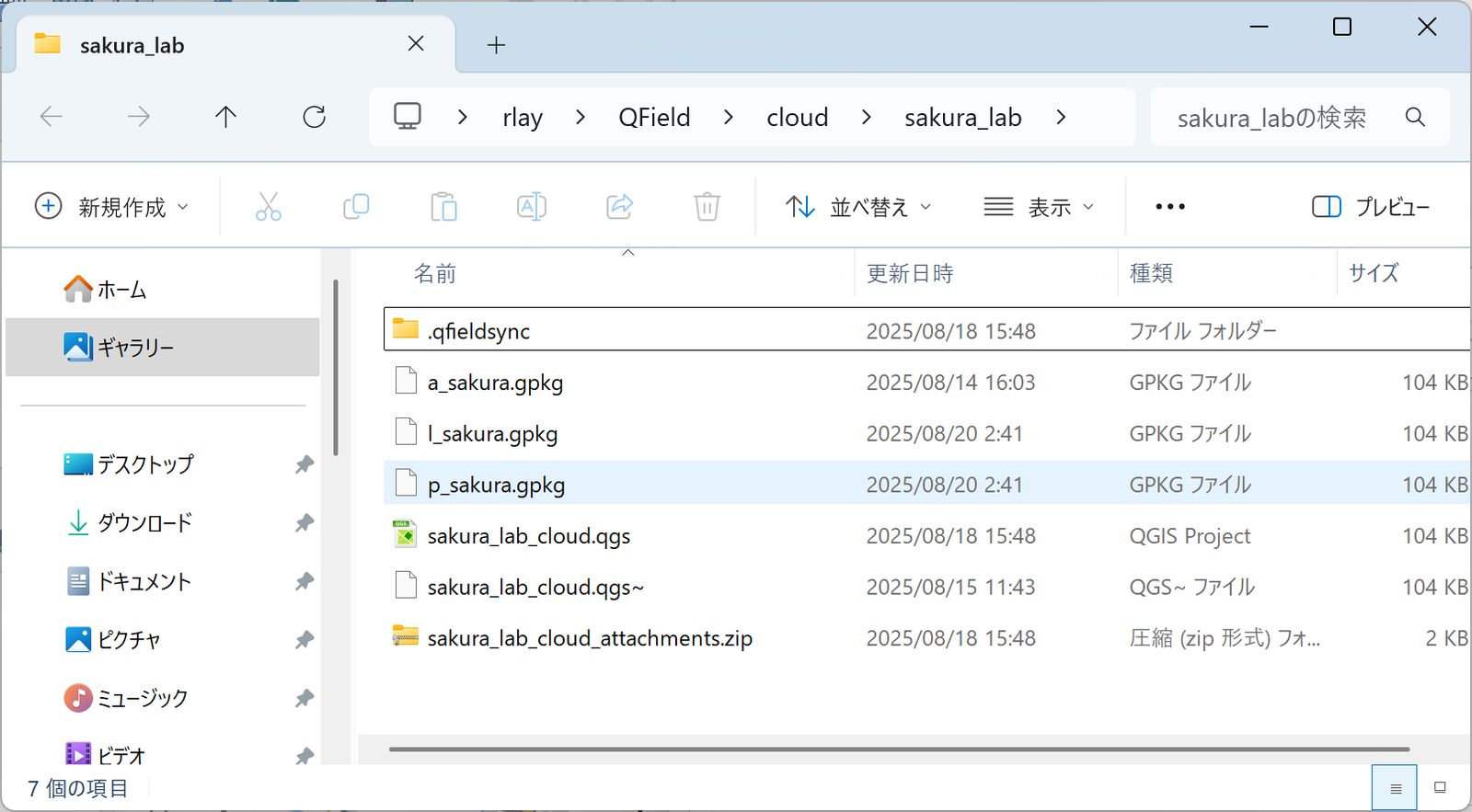1472x812 pixels.
Task: Click the search magnifier icon
Action: coord(1415,117)
